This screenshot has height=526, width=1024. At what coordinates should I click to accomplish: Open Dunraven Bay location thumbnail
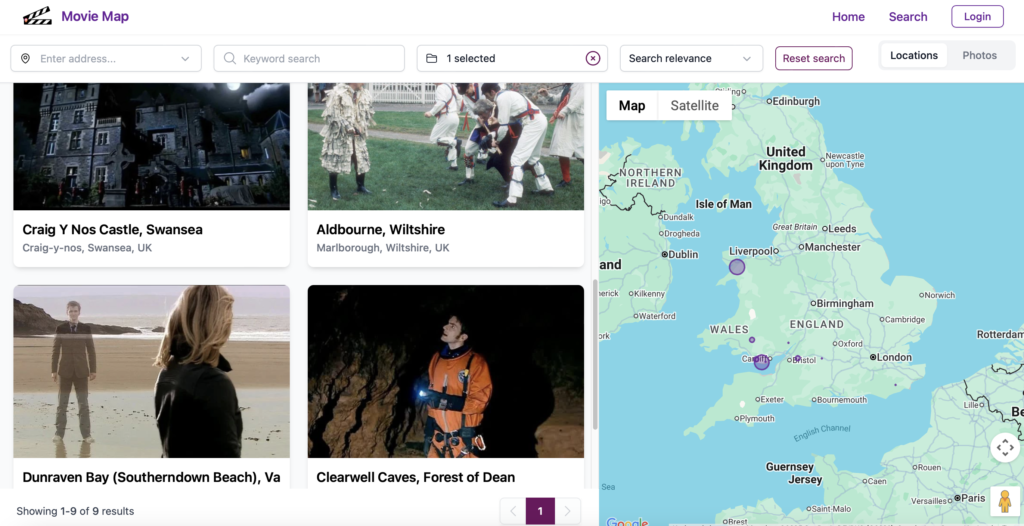(x=151, y=371)
